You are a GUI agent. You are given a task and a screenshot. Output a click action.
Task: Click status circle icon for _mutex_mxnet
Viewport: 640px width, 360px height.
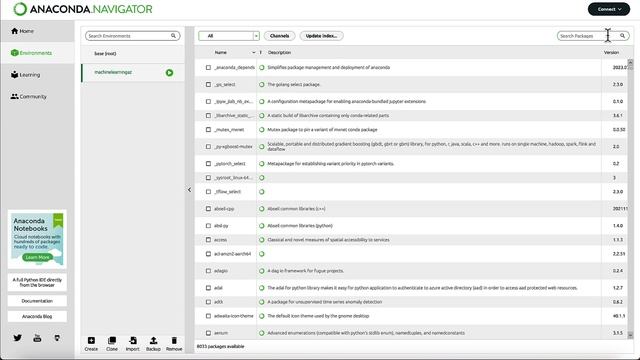(x=262, y=130)
